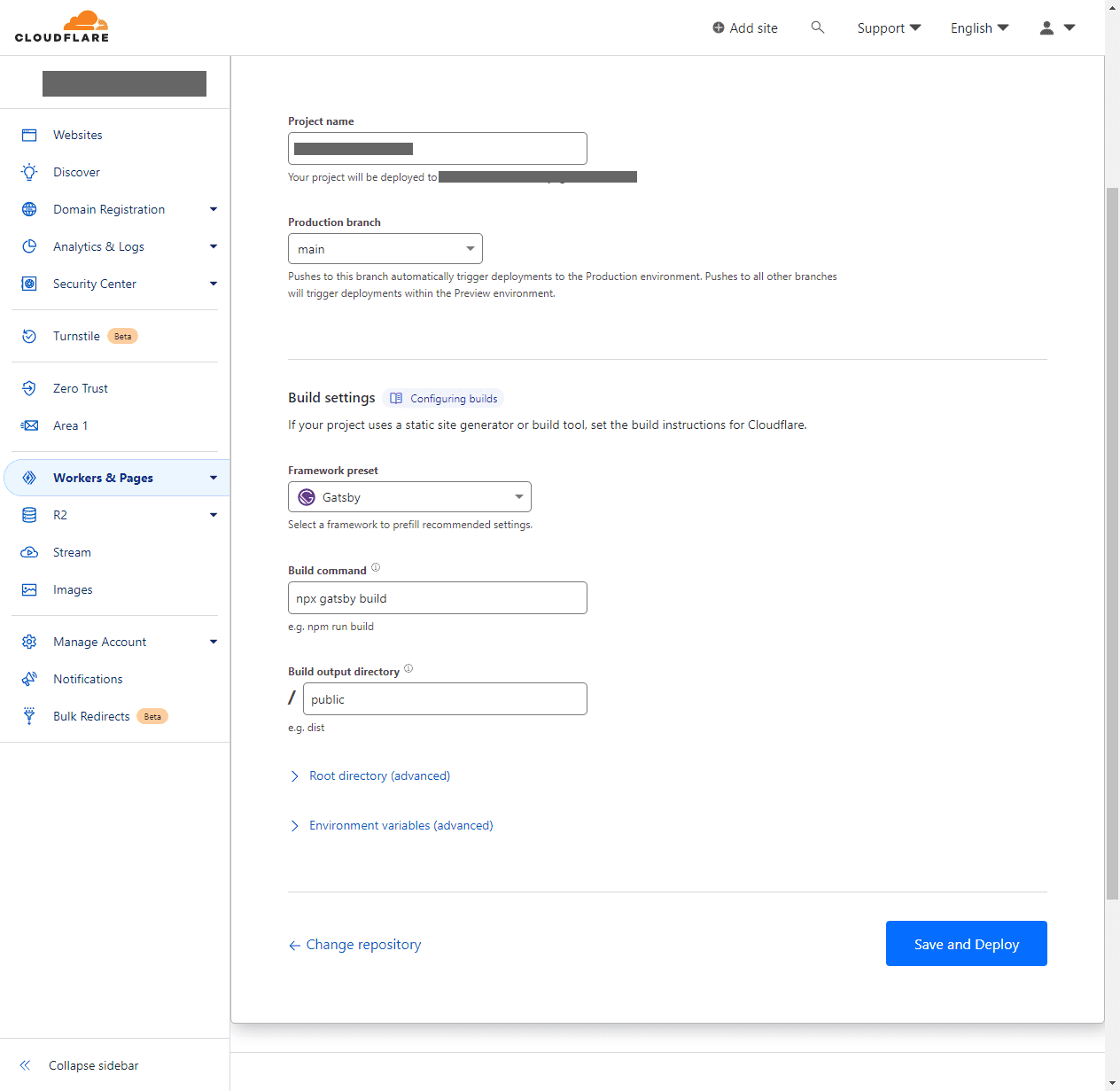The image size is (1120, 1091).
Task: Open the Framework preset Gatsby dropdown
Action: pos(409,497)
